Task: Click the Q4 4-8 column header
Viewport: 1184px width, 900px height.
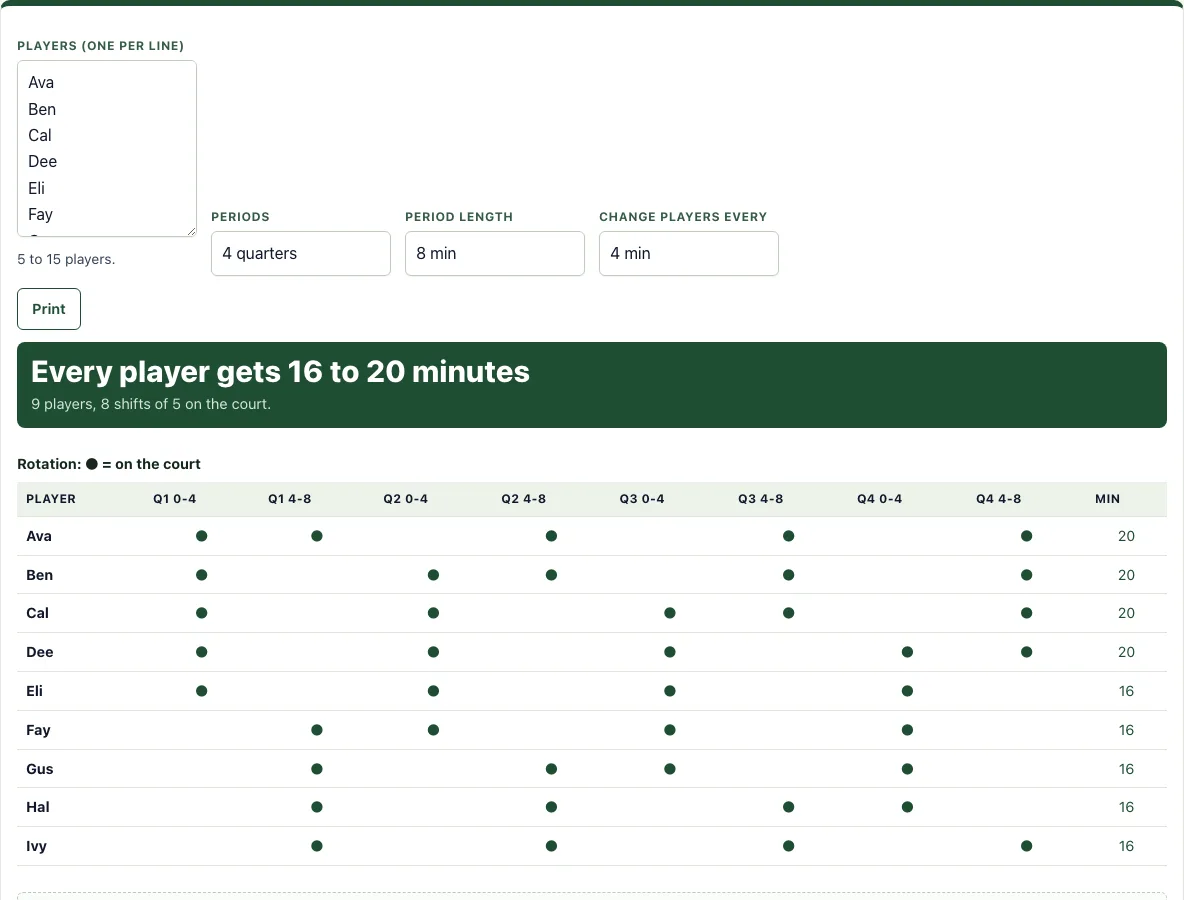Action: (x=998, y=499)
